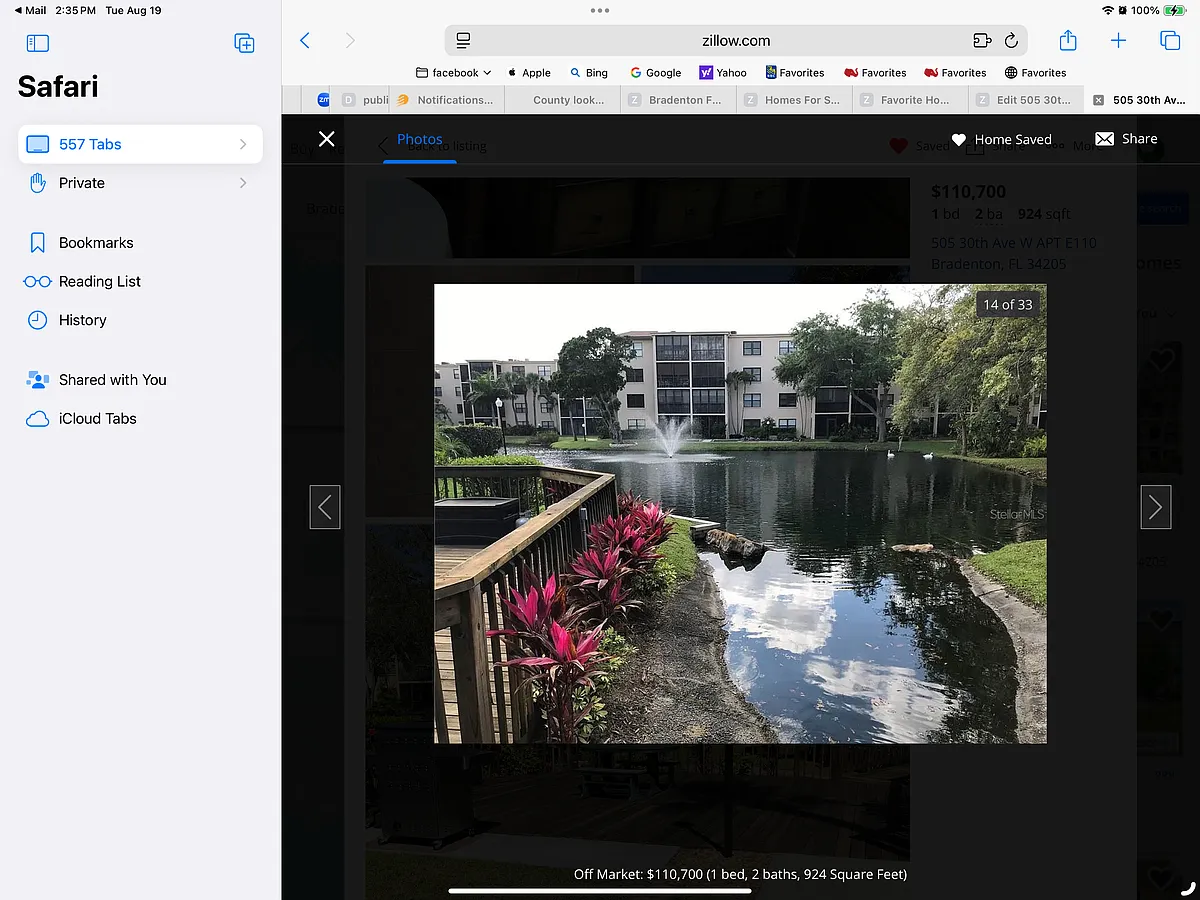Open the tab overview icon
1200x900 pixels.
[x=1170, y=41]
